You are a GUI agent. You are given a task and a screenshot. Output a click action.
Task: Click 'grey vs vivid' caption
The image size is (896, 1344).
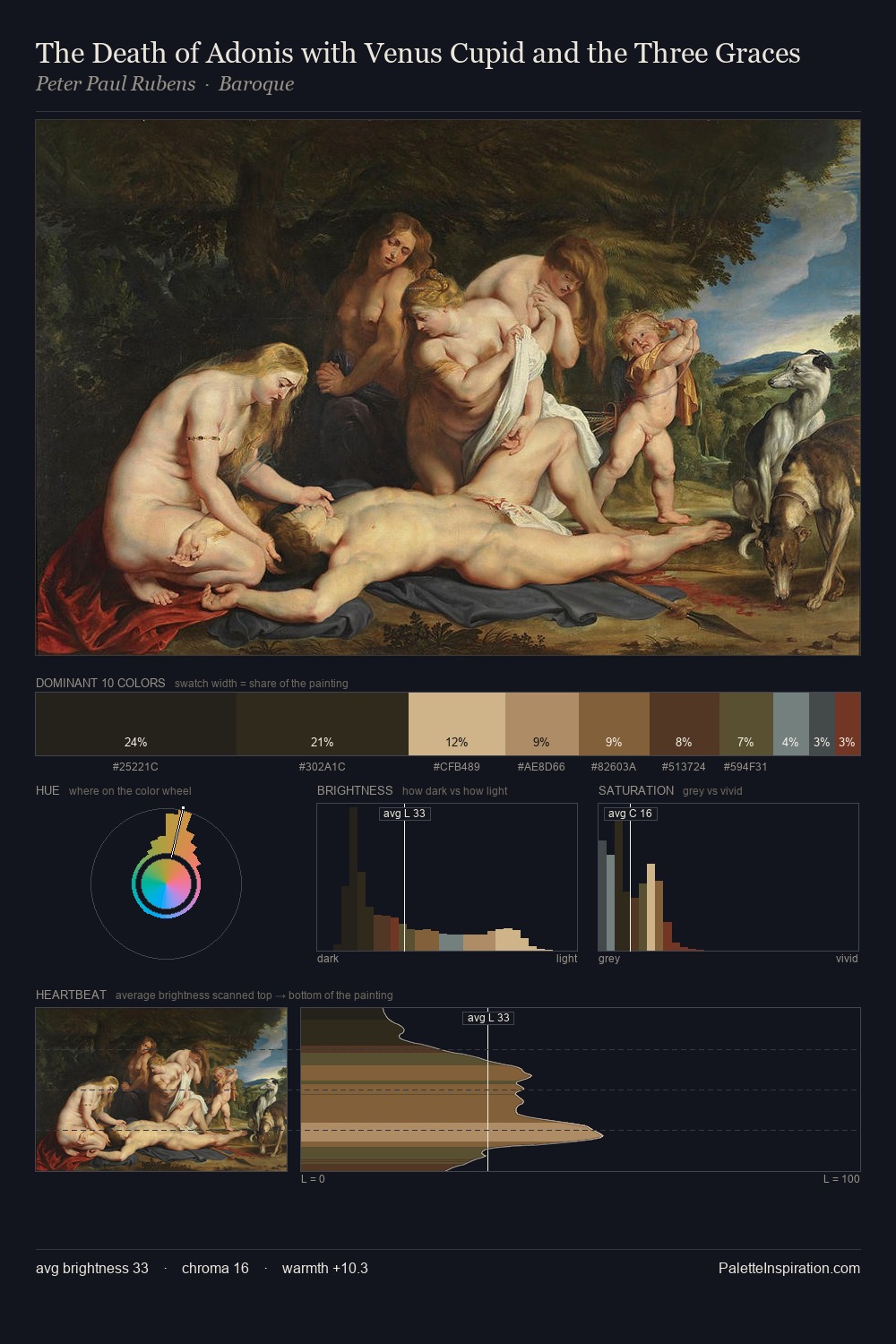(x=712, y=791)
